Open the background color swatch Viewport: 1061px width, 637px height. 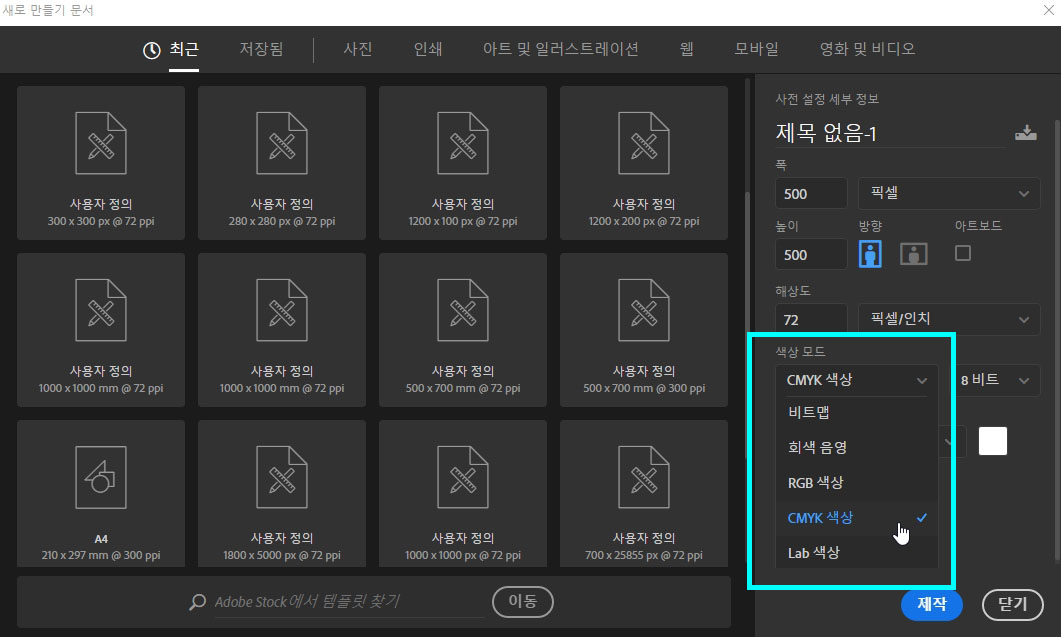click(992, 440)
